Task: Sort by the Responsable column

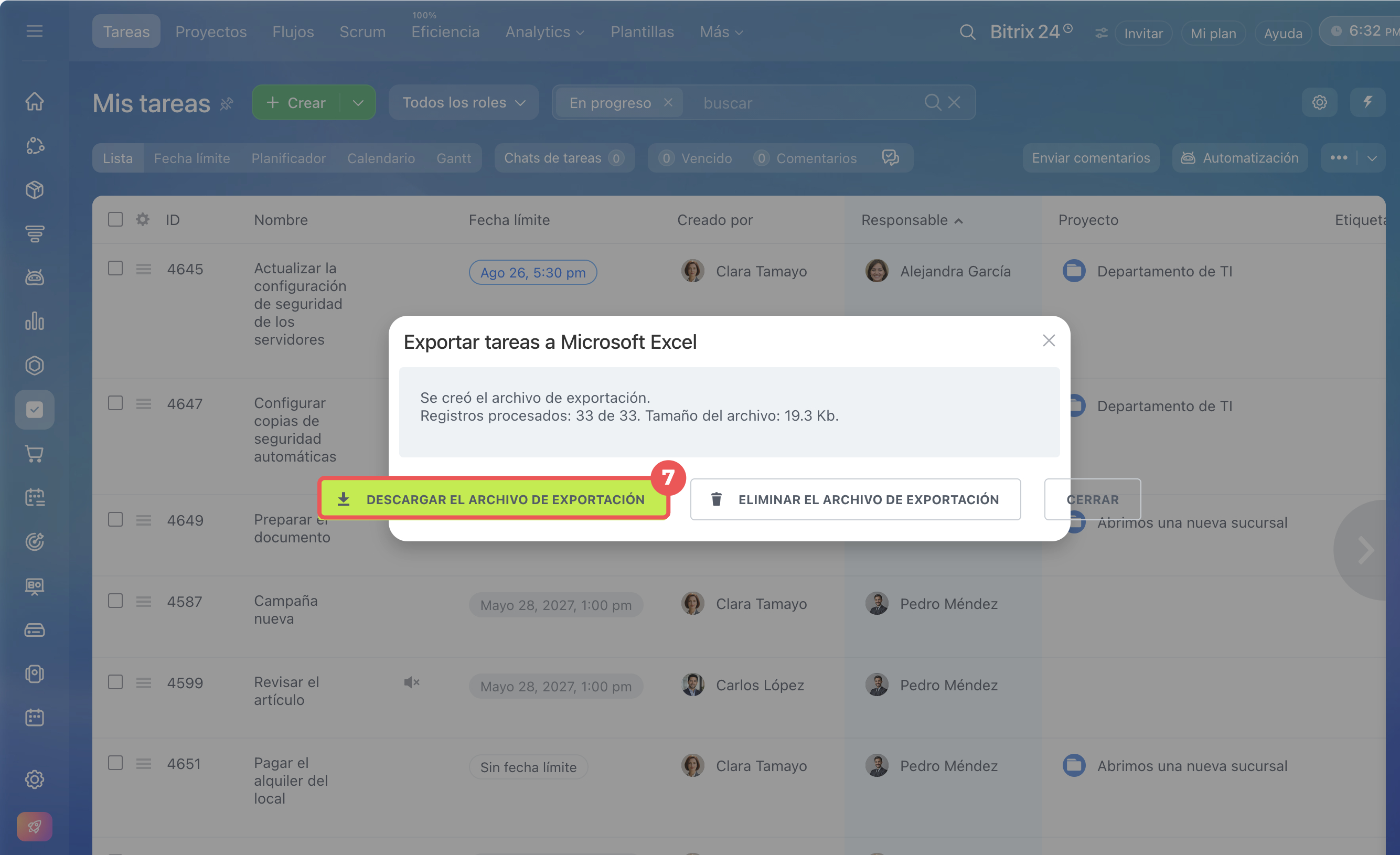Action: click(x=911, y=220)
